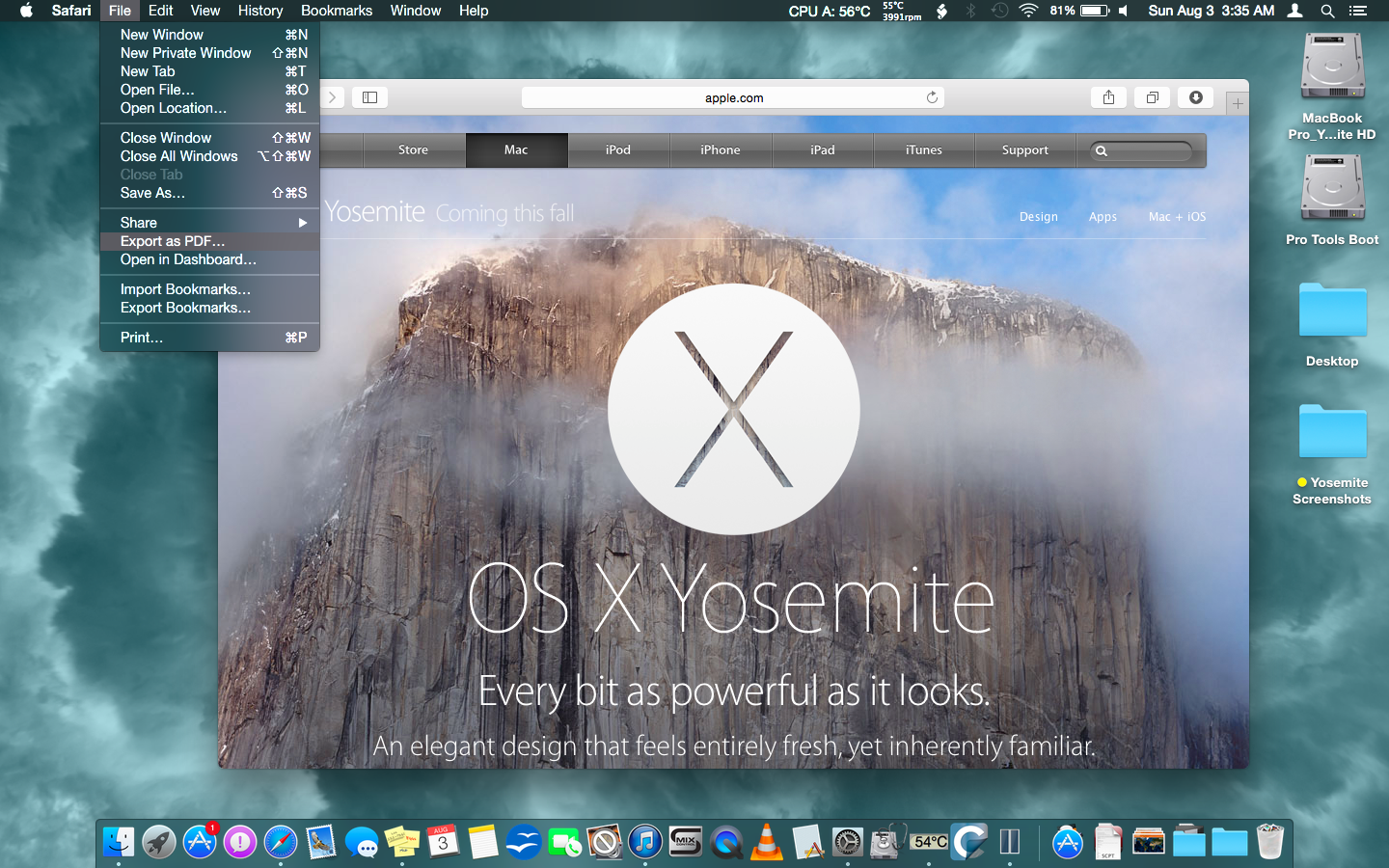1389x868 pixels.
Task: Open iTunes music note icon in dock
Action: click(645, 842)
